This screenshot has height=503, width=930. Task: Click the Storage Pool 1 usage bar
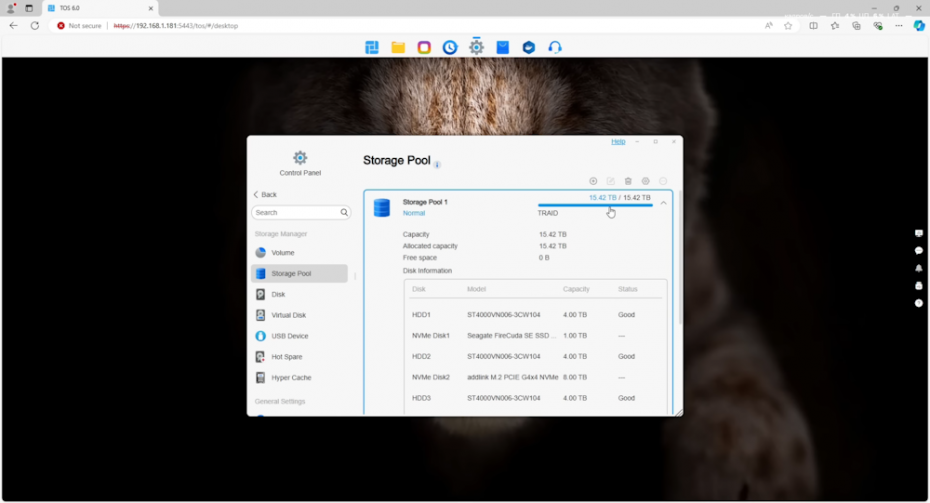pos(595,205)
